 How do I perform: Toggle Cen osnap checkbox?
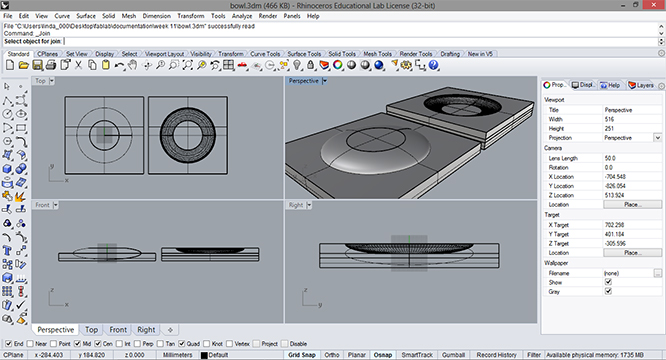tap(98, 343)
